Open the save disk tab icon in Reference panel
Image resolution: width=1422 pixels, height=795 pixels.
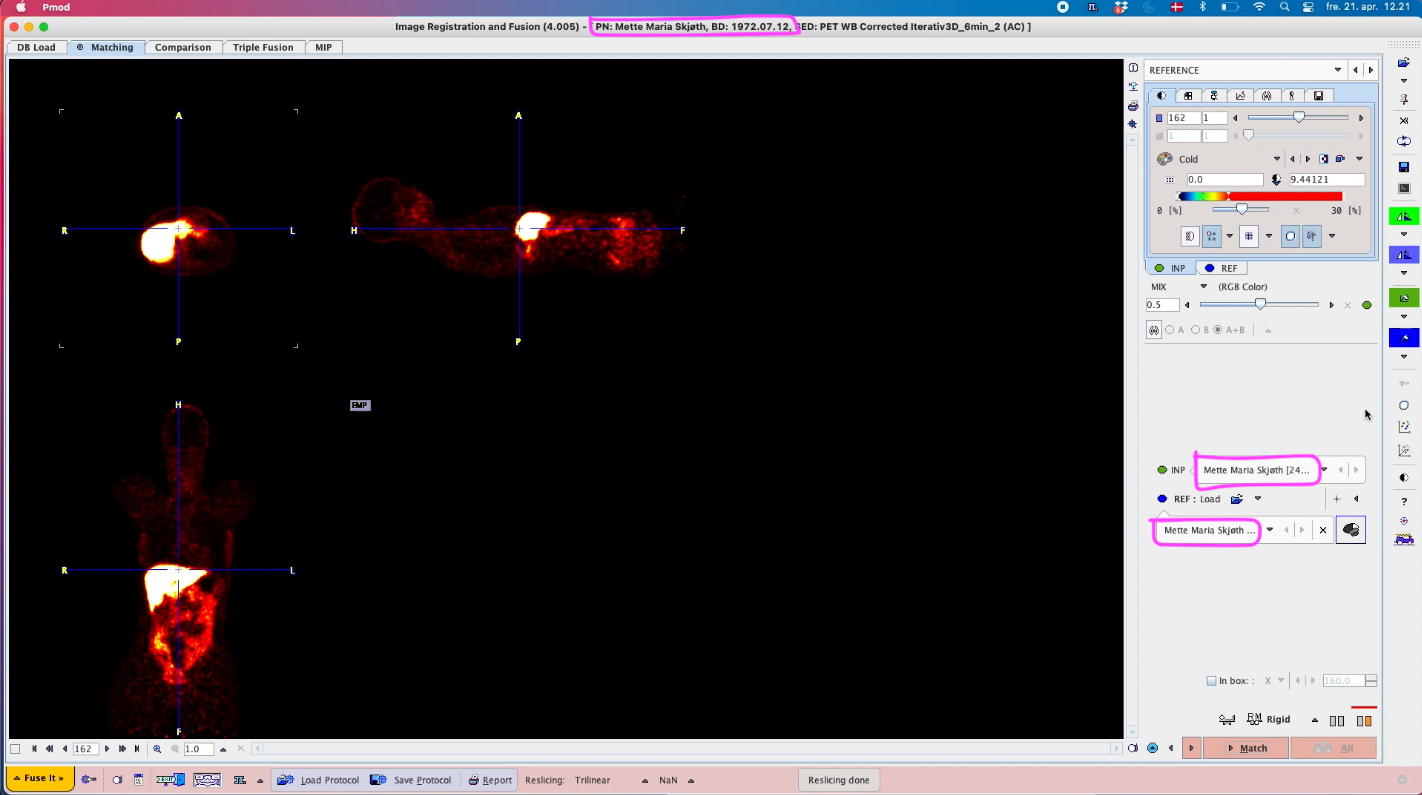[x=1319, y=96]
